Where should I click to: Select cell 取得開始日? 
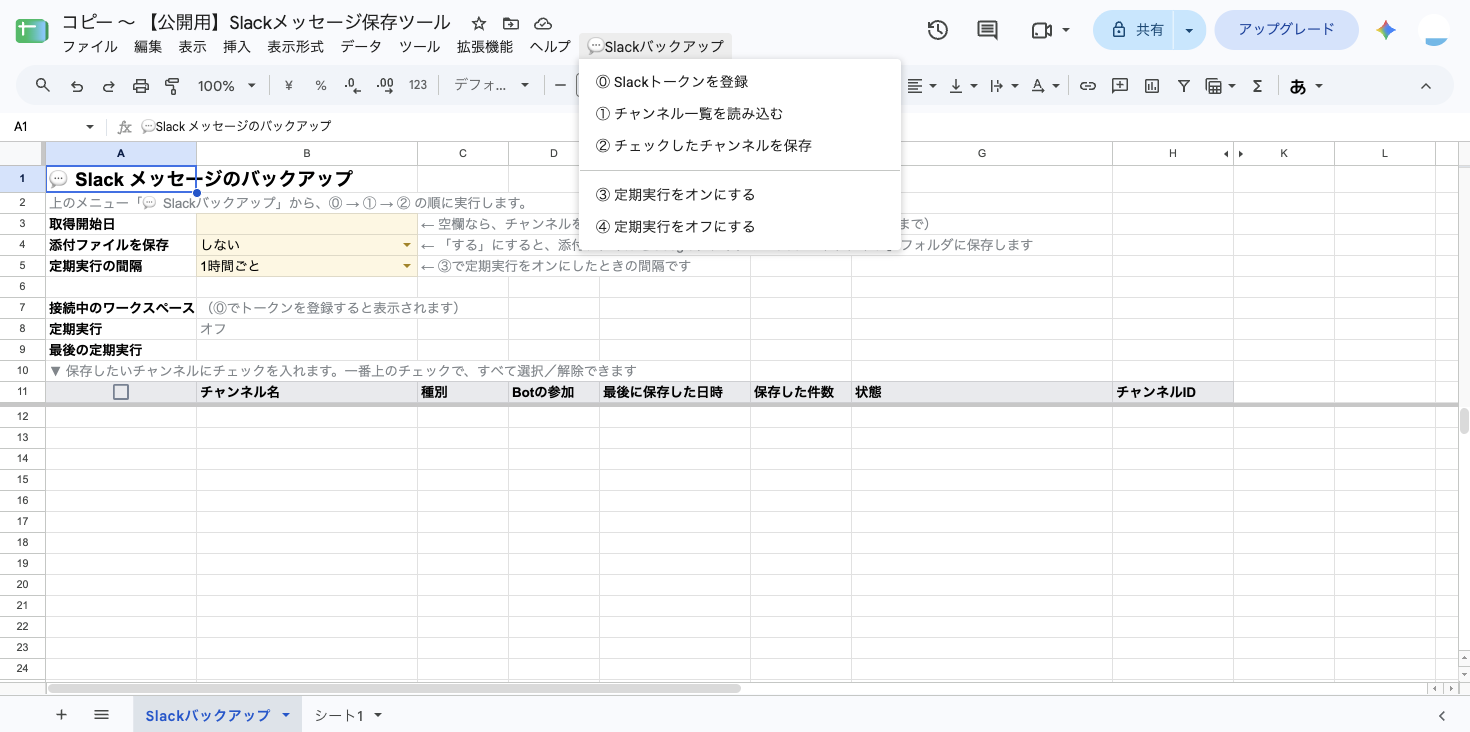(x=121, y=224)
